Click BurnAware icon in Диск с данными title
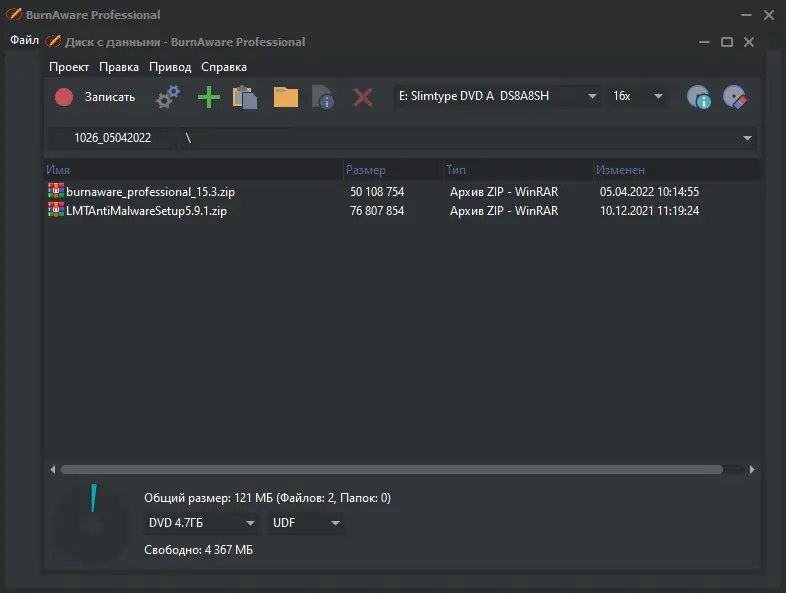Viewport: 786px width, 593px height. point(53,42)
